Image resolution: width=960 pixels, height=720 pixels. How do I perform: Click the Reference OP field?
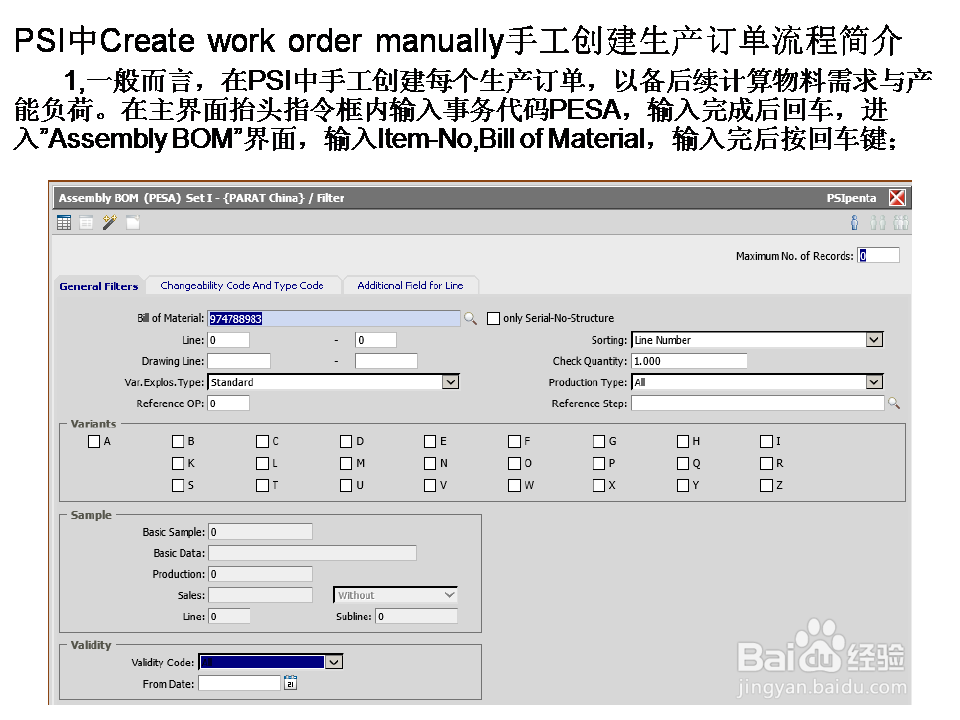(x=228, y=403)
